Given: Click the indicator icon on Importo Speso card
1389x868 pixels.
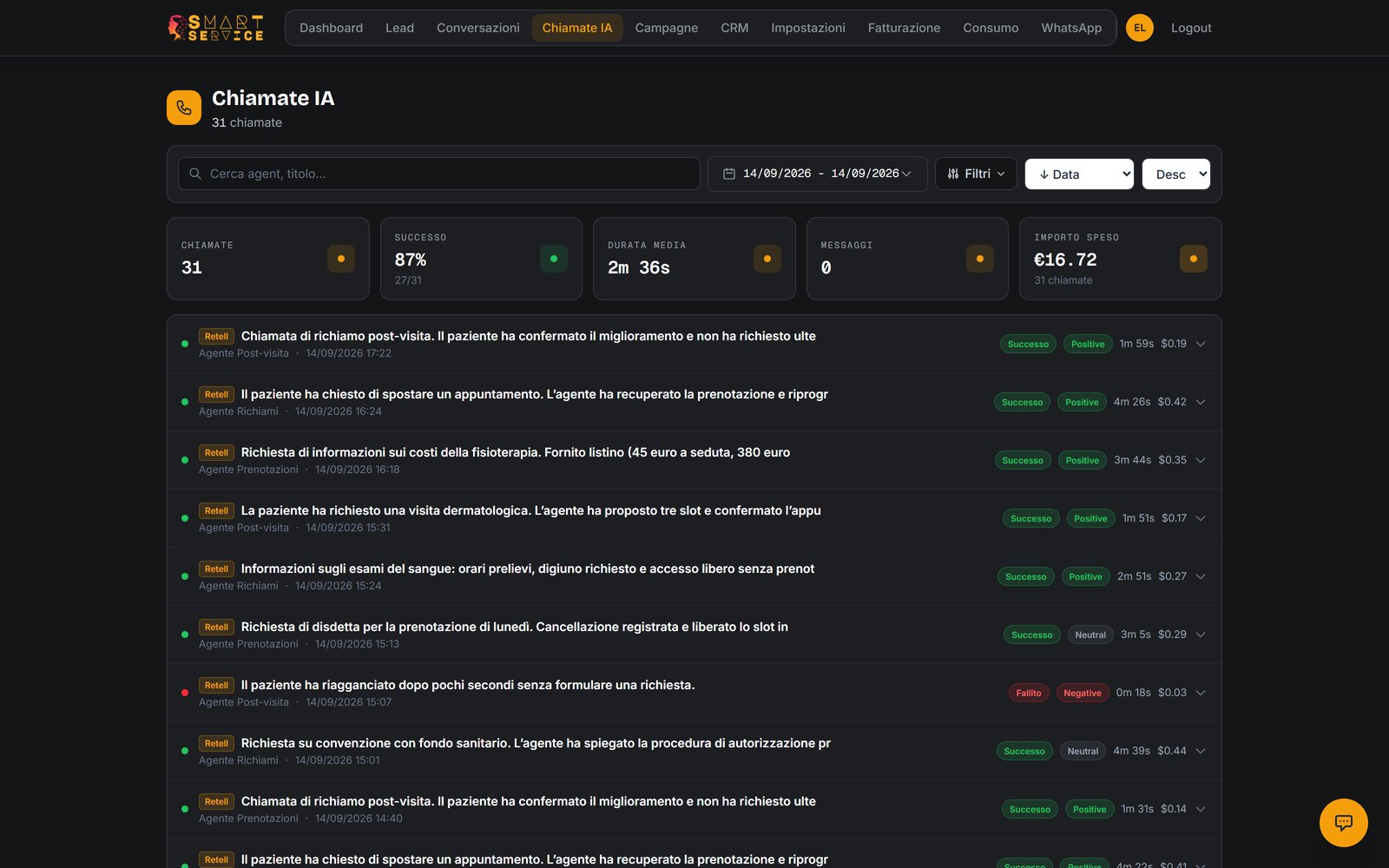Looking at the screenshot, I should (1194, 259).
